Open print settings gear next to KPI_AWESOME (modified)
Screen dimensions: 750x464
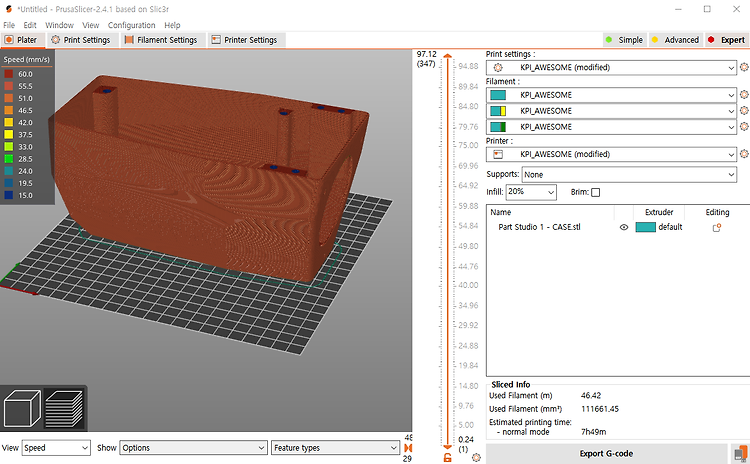click(744, 67)
